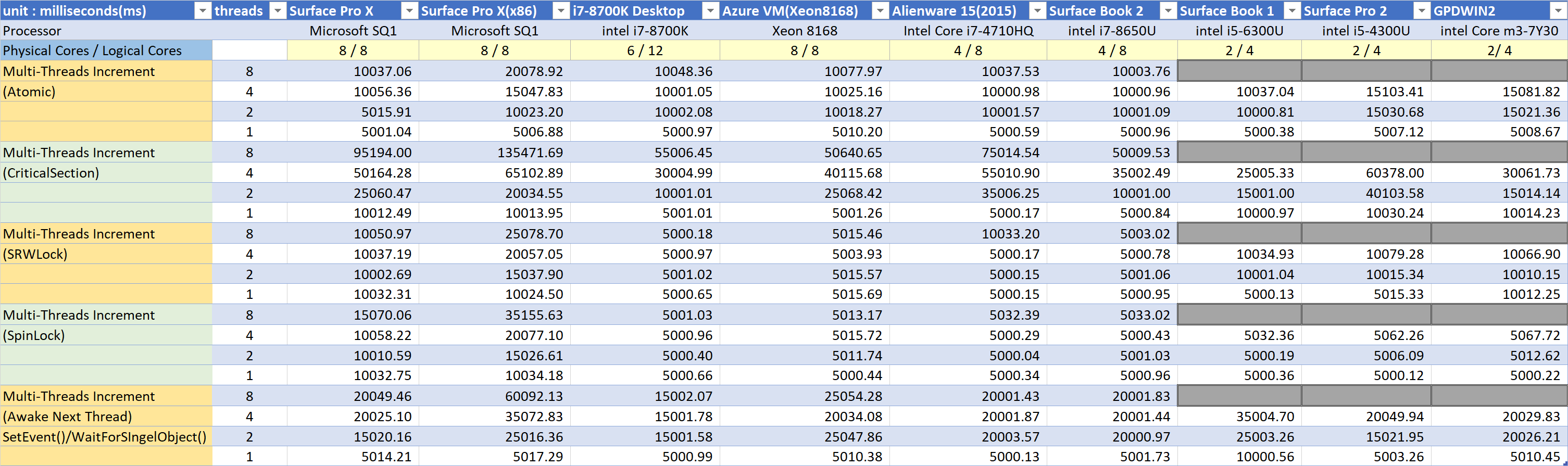Click the SetEvent()/WaitForSIngelObject() cell
The height and width of the screenshot is (466, 1568).
click(106, 437)
